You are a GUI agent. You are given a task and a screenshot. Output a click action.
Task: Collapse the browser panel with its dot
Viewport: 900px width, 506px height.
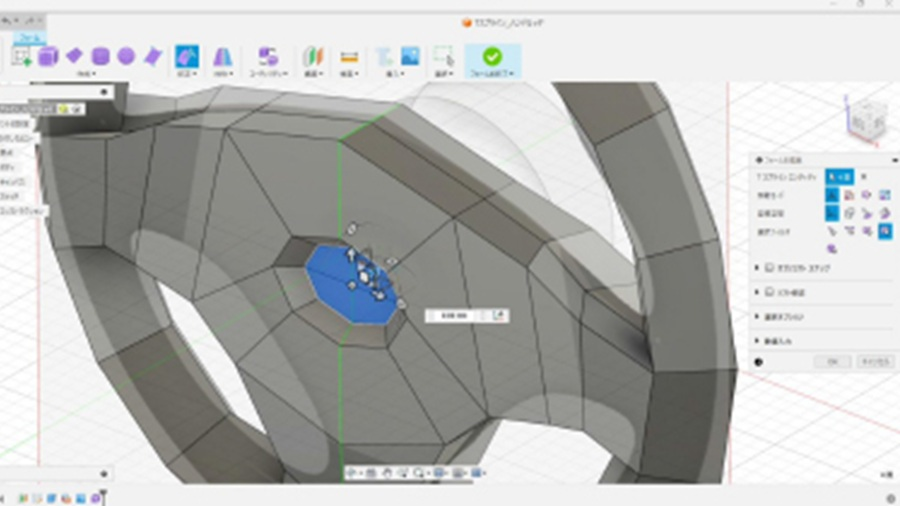pos(104,92)
